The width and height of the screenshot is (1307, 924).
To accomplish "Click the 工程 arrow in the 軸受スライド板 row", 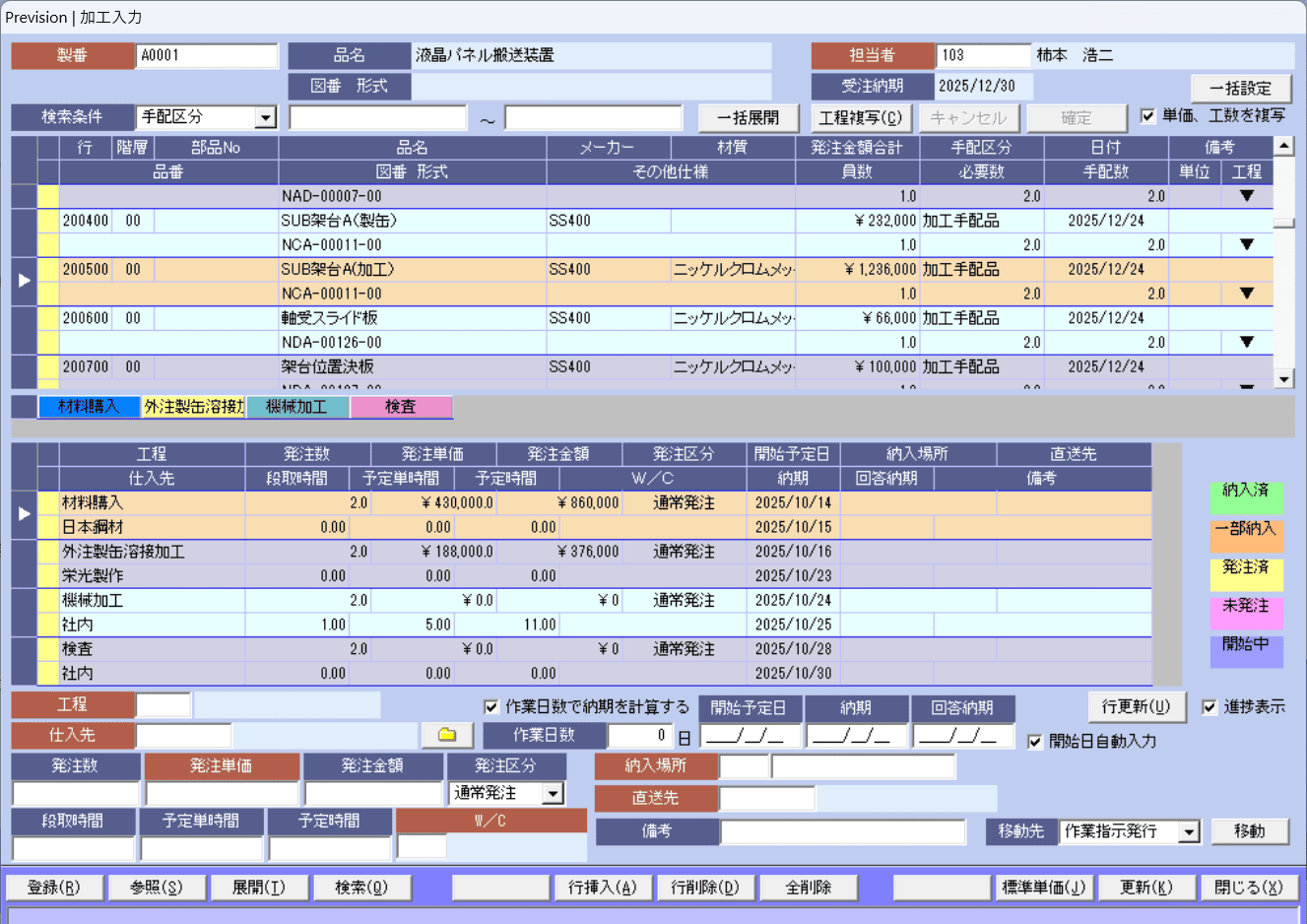I will [x=1246, y=342].
